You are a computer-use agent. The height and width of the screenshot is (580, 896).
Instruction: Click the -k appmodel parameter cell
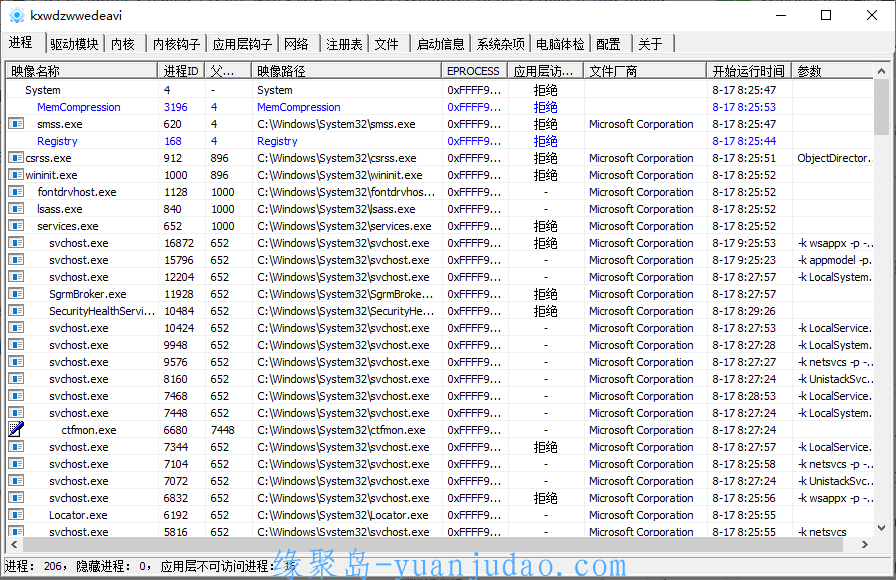coord(834,260)
